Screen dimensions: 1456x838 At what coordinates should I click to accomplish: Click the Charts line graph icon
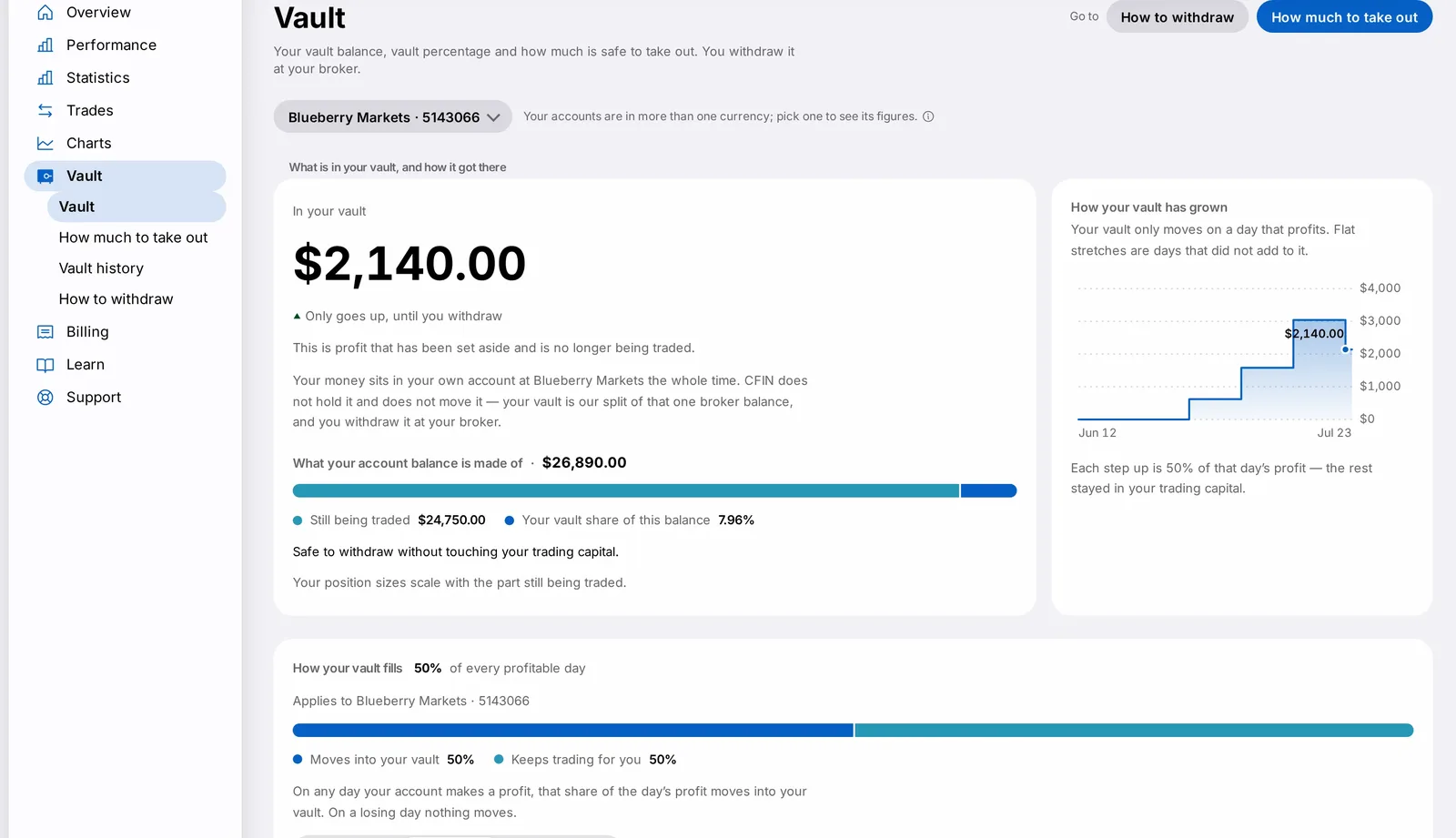45,144
